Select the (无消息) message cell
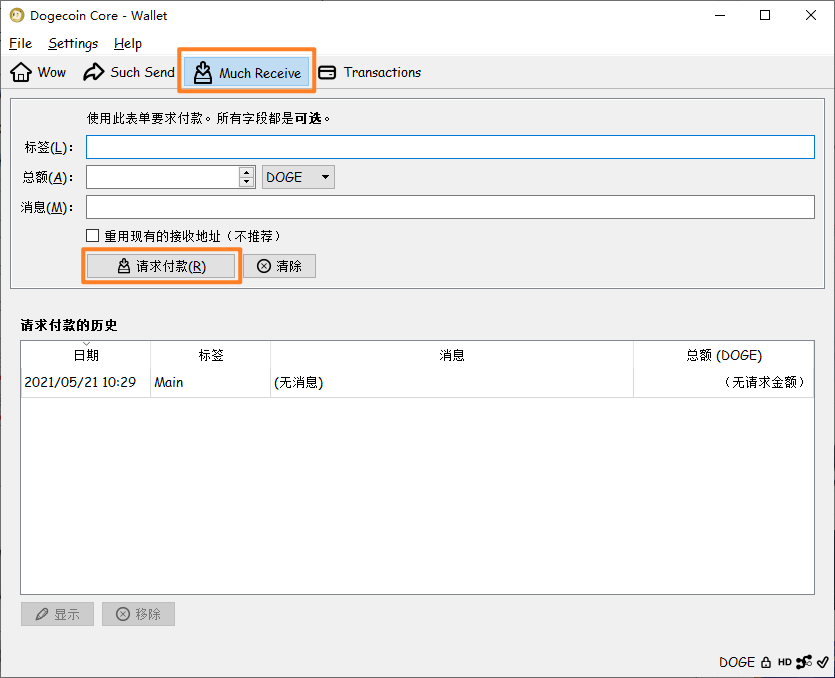835x678 pixels. pyautogui.click(x=452, y=382)
